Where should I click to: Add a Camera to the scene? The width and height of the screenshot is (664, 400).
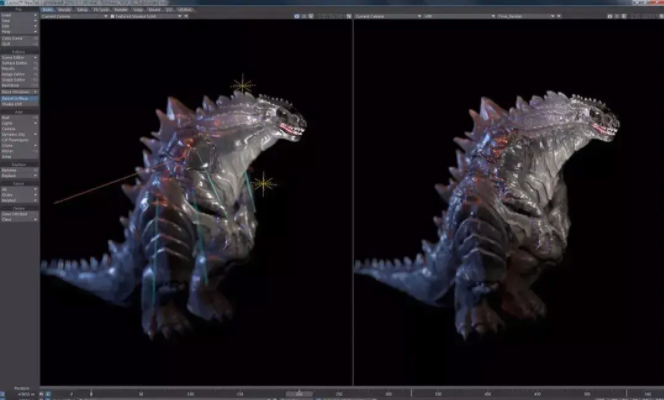(x=19, y=129)
